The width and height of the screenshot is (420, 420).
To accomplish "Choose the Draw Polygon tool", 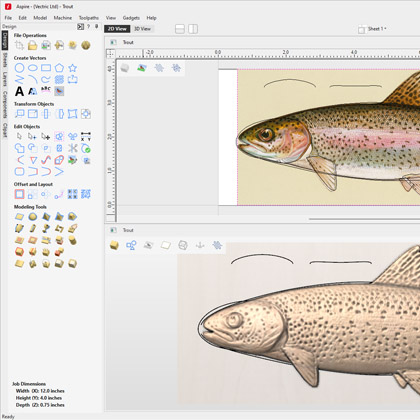I will click(59, 68).
